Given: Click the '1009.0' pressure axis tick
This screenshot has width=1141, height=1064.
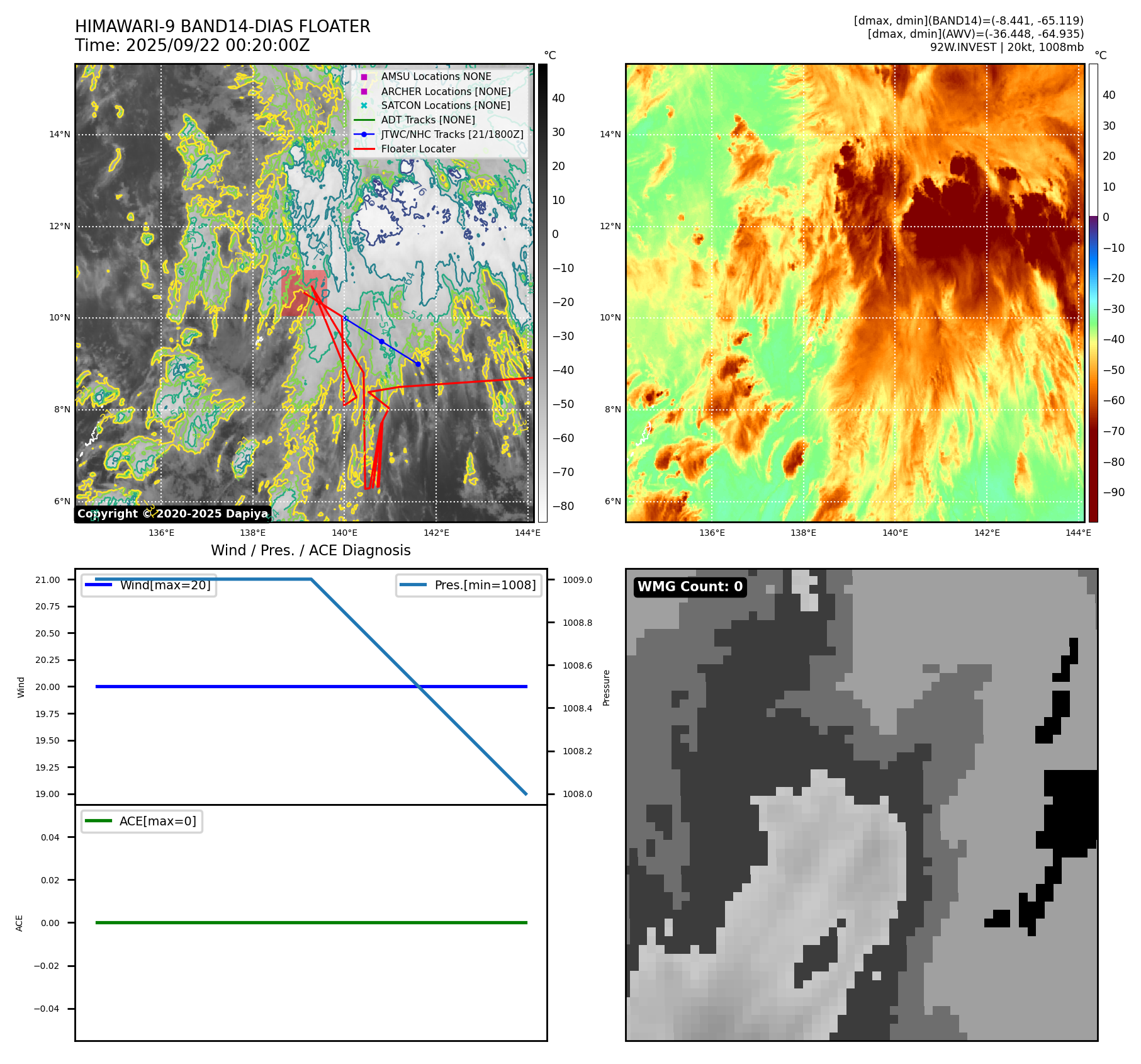Looking at the screenshot, I should 577,580.
